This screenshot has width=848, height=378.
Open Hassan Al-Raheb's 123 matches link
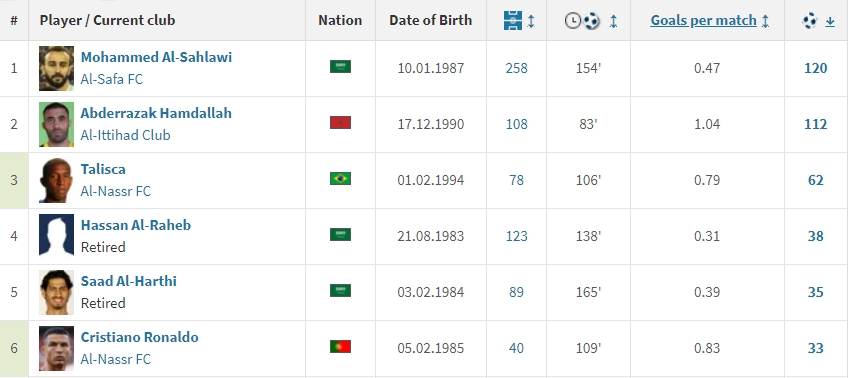[516, 236]
